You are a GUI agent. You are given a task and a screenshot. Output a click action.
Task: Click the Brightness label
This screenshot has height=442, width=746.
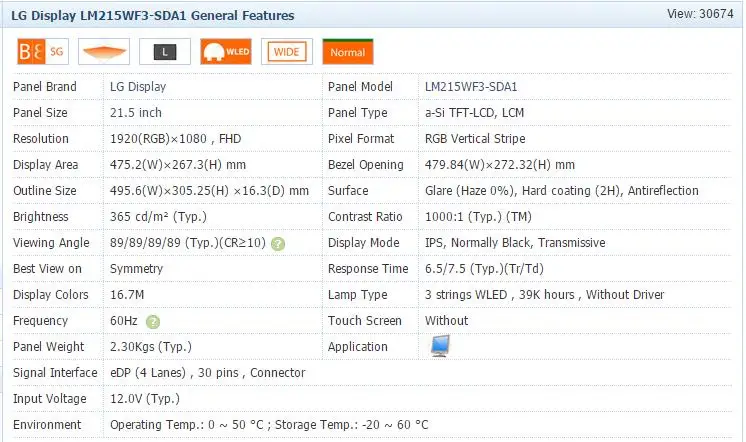pos(41,216)
